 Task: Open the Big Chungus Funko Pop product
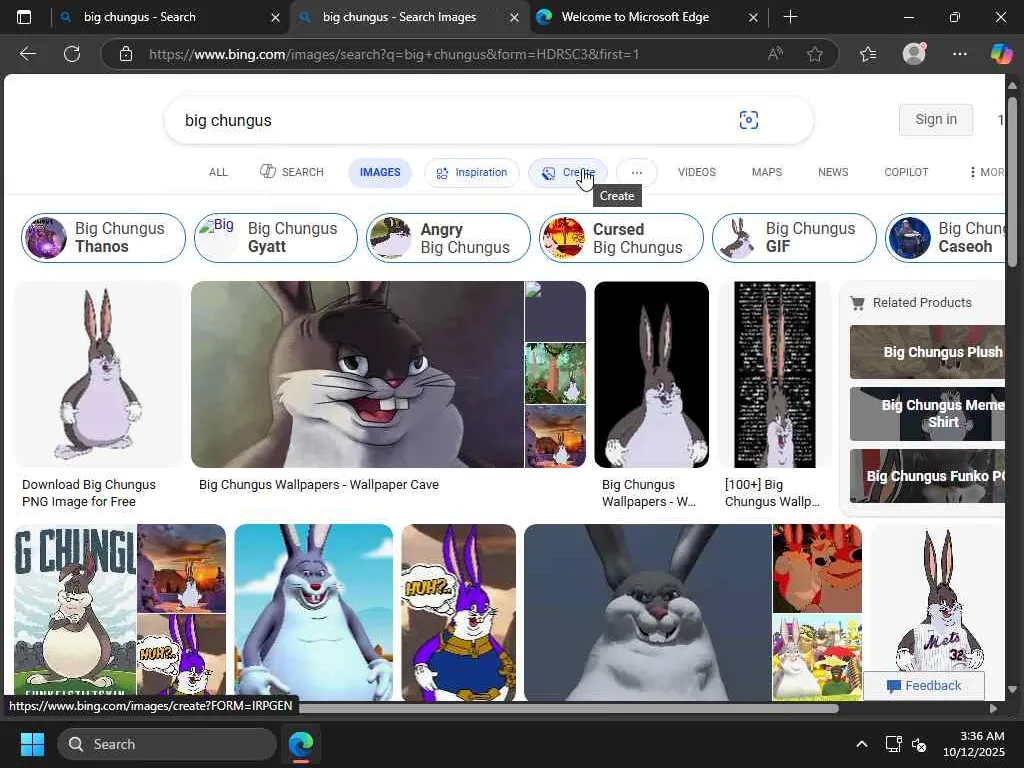927,476
